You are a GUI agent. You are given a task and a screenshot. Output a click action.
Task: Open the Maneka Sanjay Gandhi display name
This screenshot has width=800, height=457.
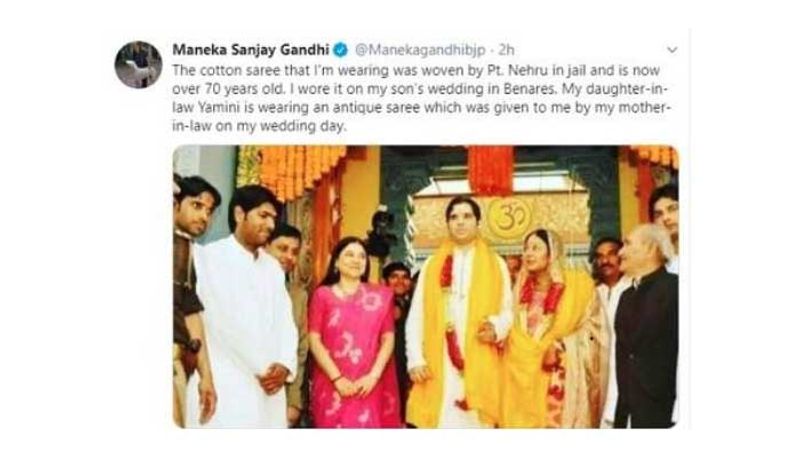pyautogui.click(x=251, y=50)
